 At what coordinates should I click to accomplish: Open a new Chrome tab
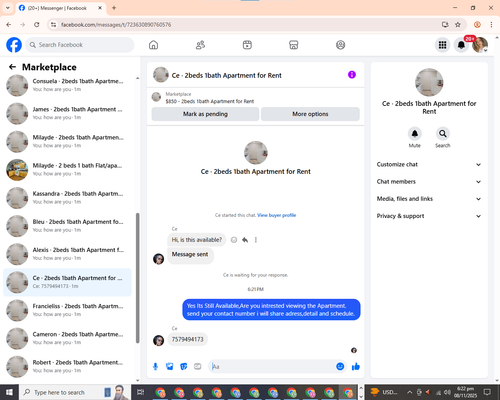(114, 8)
